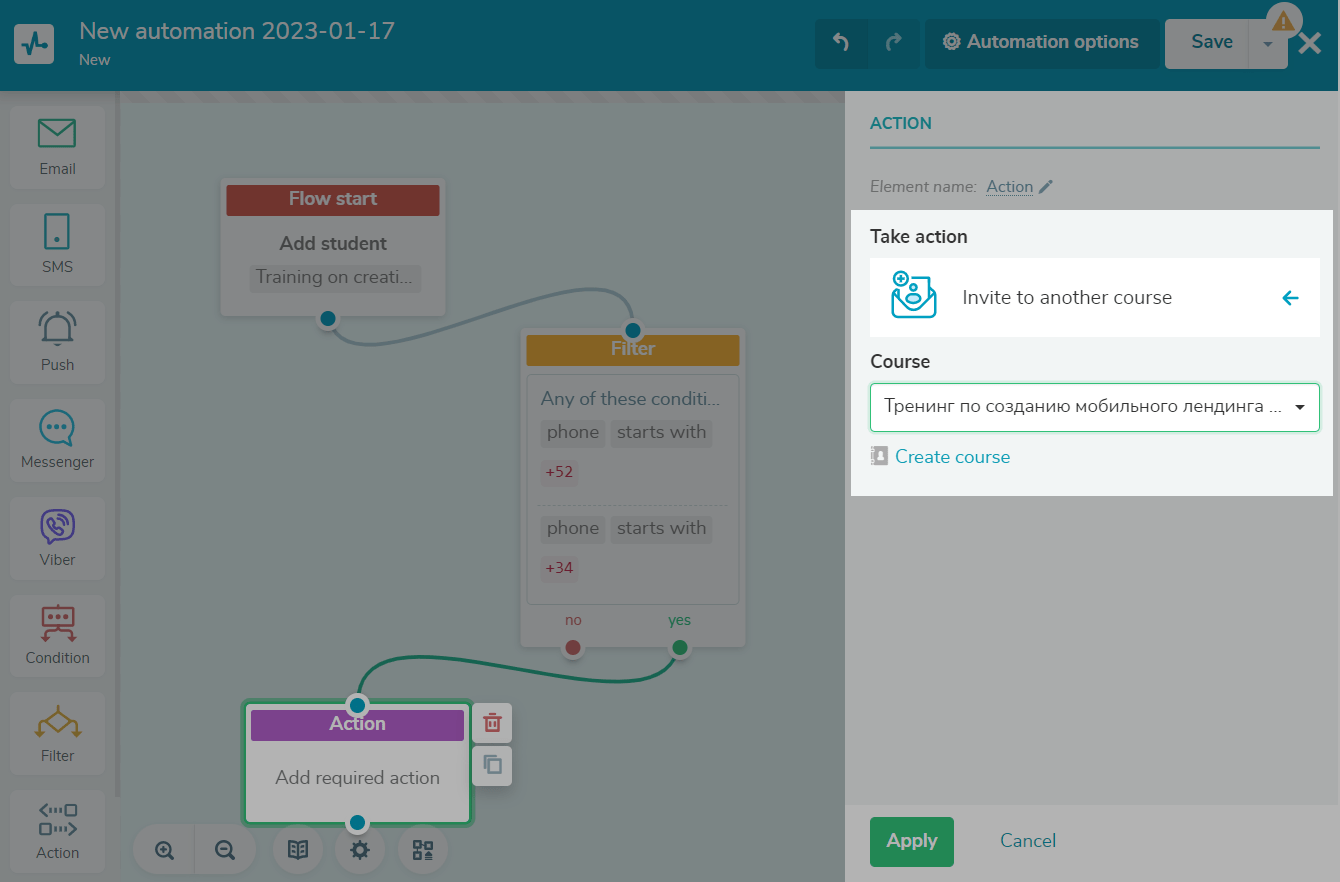Expand the Save button dropdown arrow
Viewport: 1340px width, 882px height.
pos(1268,44)
